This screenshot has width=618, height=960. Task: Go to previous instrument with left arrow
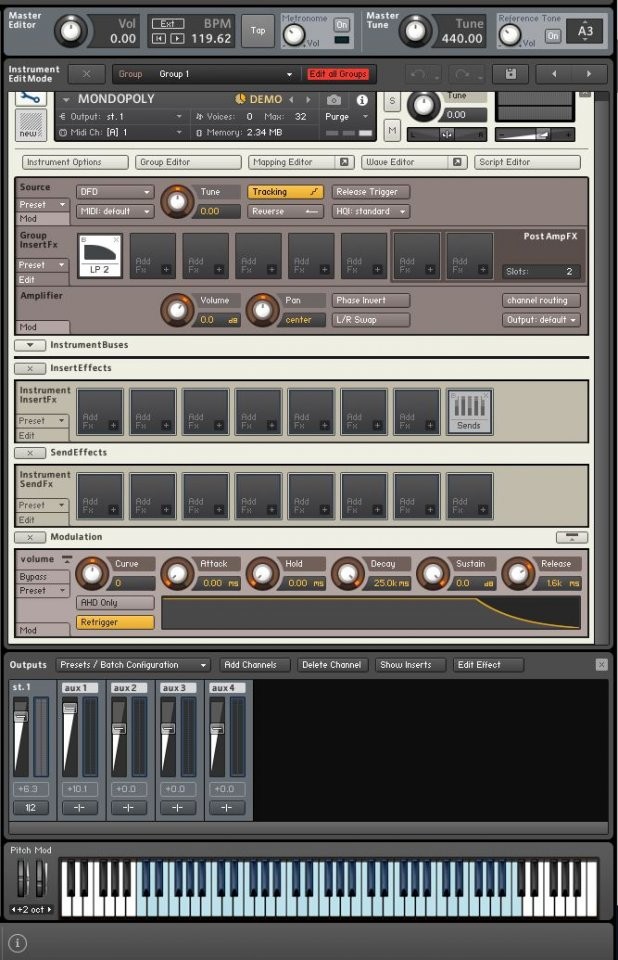[x=554, y=73]
